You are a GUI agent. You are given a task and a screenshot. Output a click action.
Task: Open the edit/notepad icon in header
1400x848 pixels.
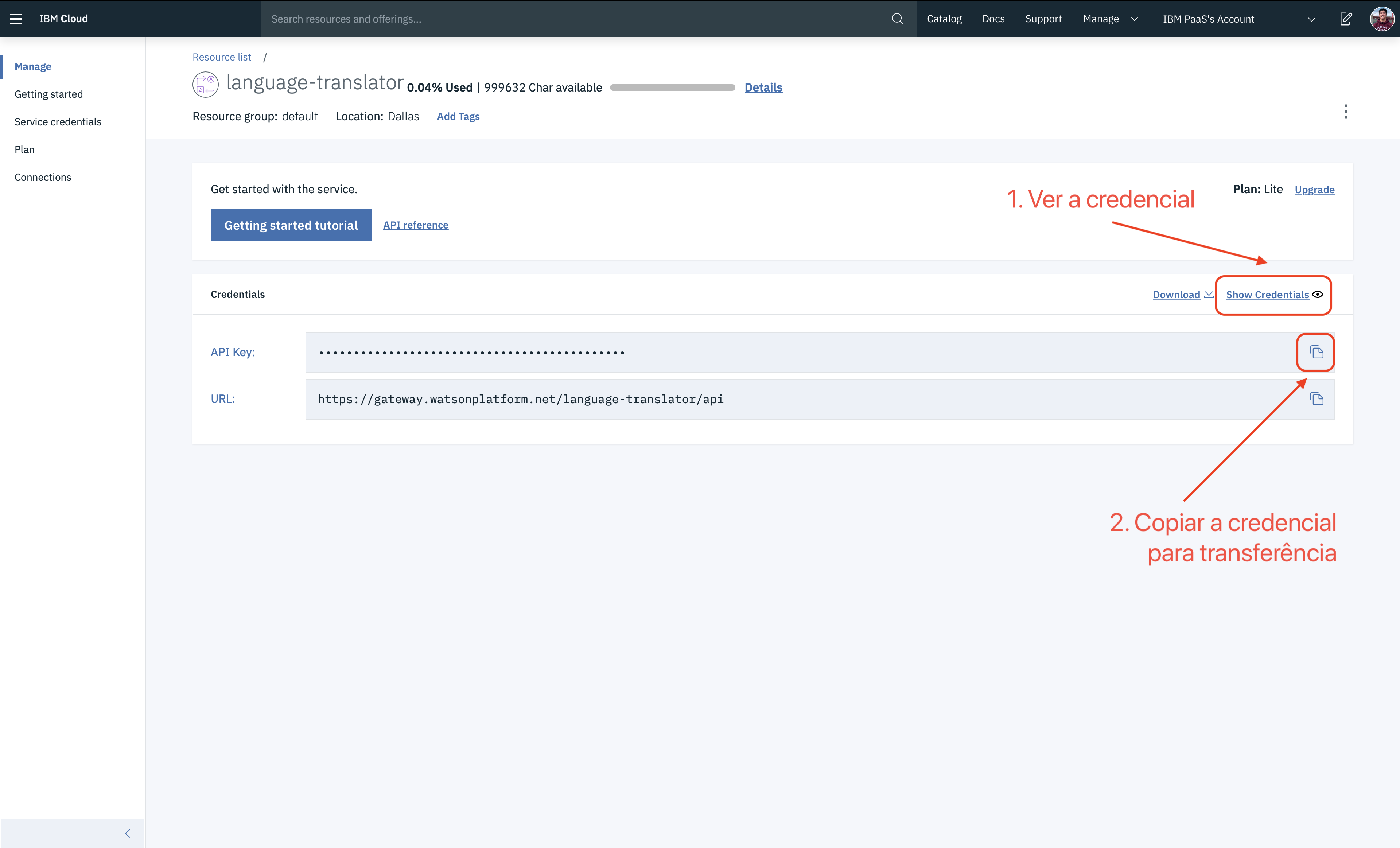pos(1345,19)
